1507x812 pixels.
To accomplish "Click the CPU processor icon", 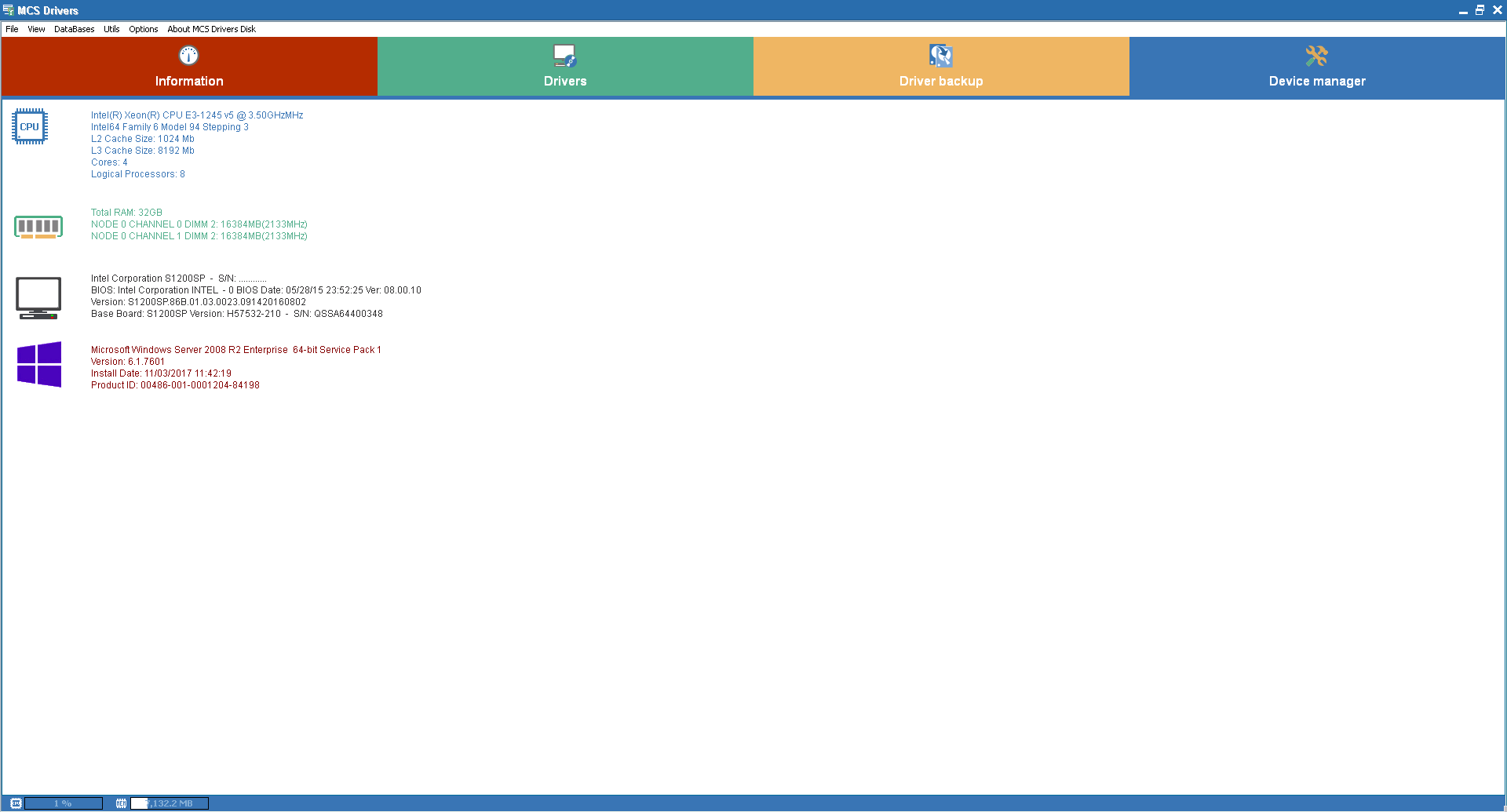I will coord(30,126).
